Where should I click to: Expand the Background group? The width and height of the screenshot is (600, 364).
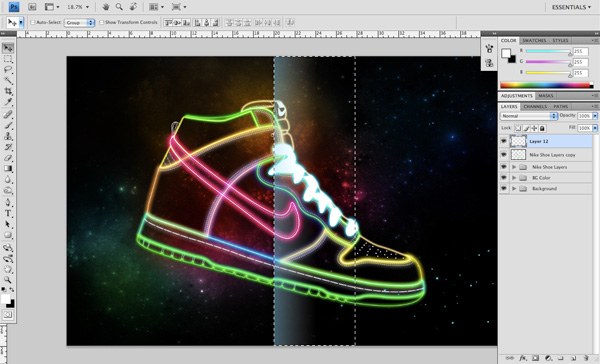(514, 189)
